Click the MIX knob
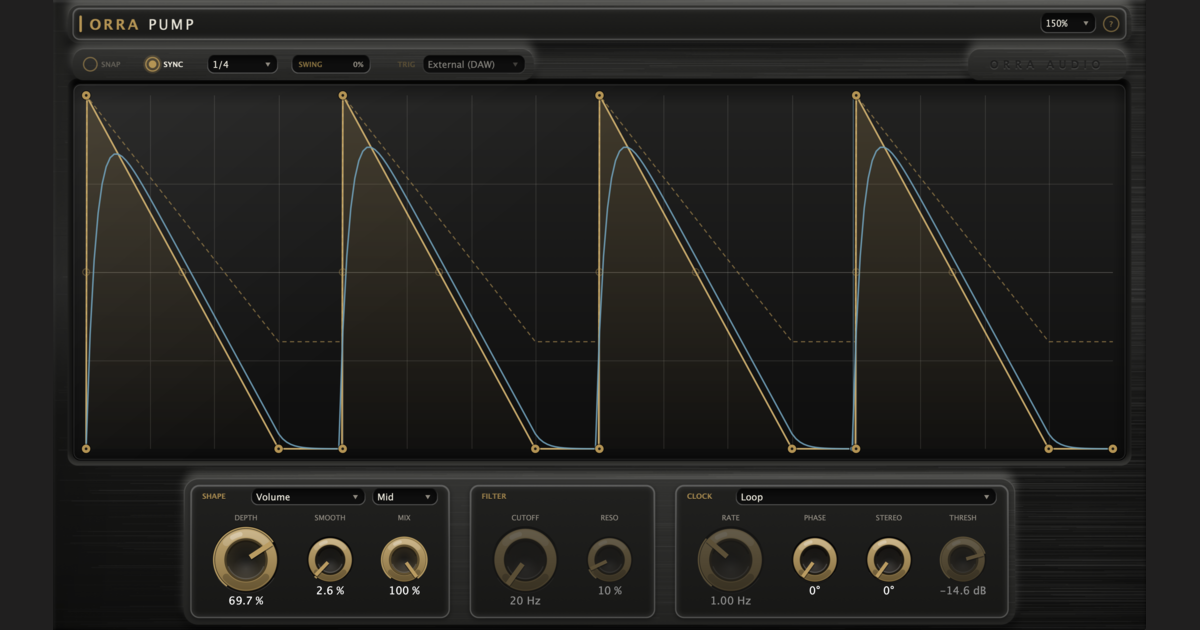The image size is (1200, 630). pos(404,560)
